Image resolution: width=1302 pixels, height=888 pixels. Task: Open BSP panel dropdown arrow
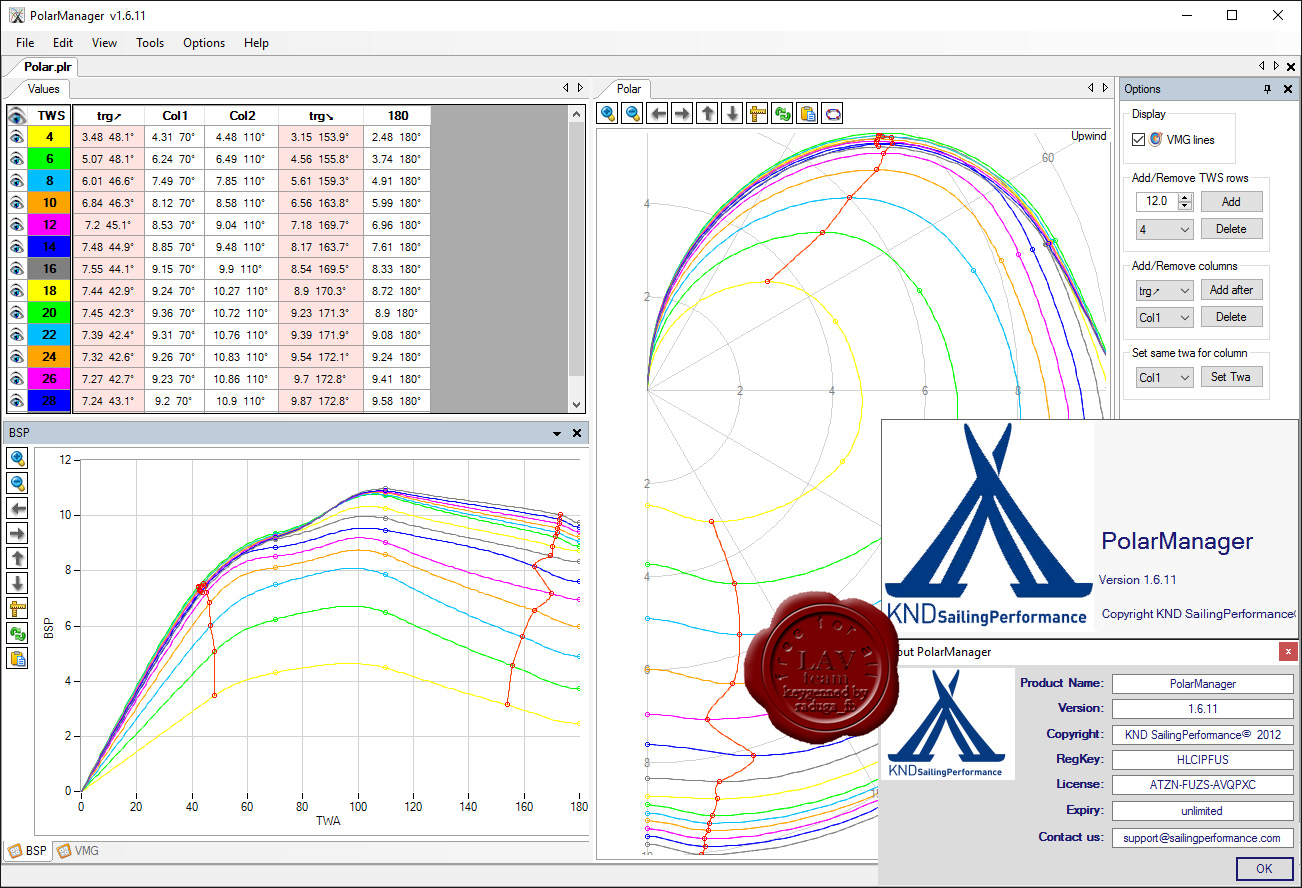tap(557, 434)
